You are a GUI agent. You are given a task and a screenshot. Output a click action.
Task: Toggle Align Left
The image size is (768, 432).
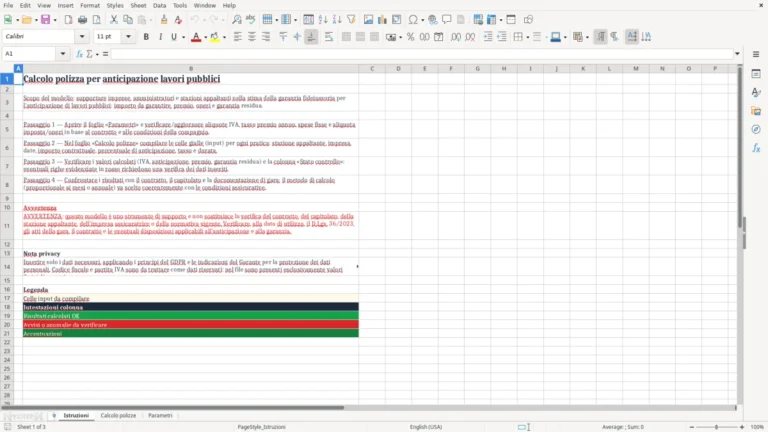tap(238, 37)
